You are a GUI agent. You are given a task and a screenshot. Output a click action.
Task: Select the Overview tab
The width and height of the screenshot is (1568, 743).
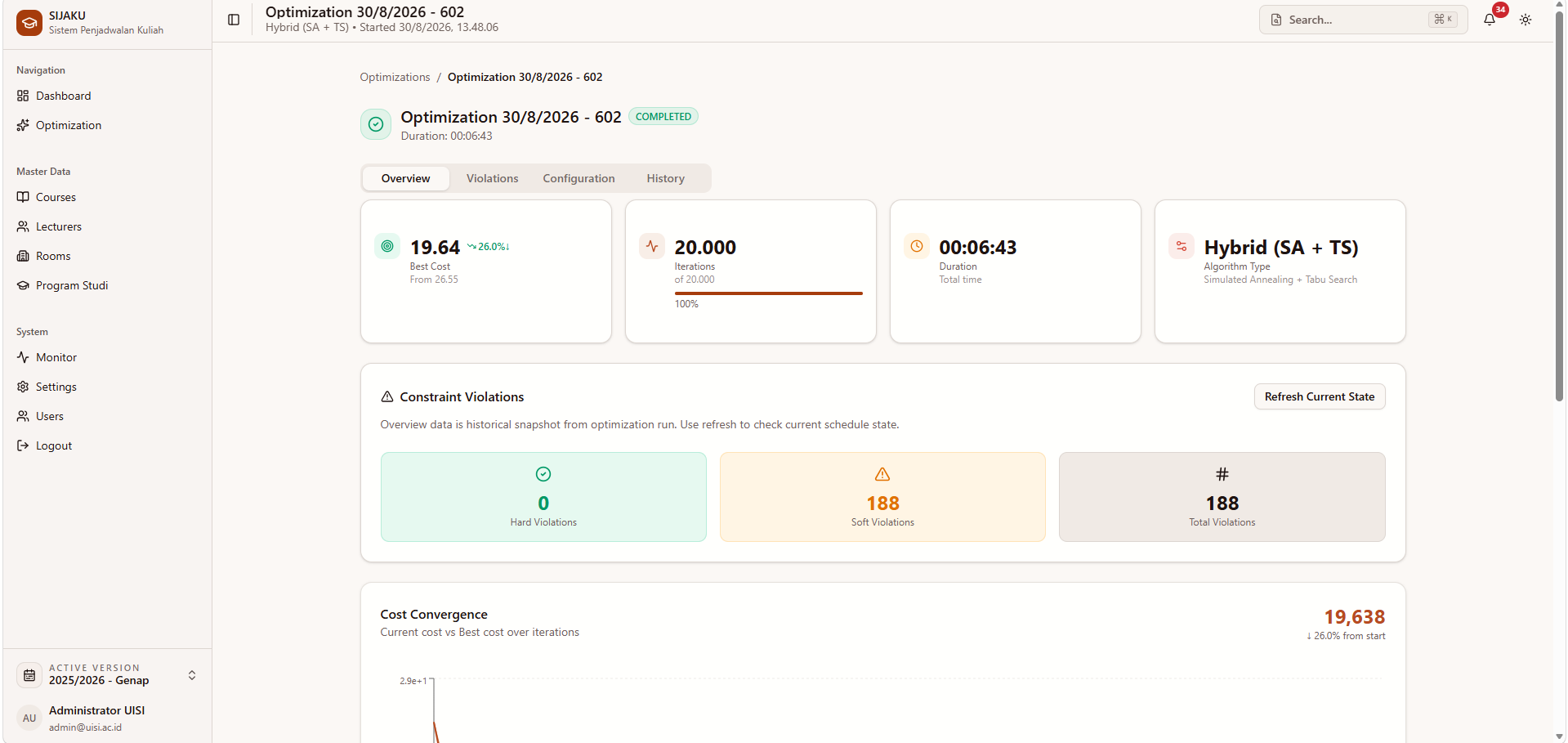pos(405,178)
